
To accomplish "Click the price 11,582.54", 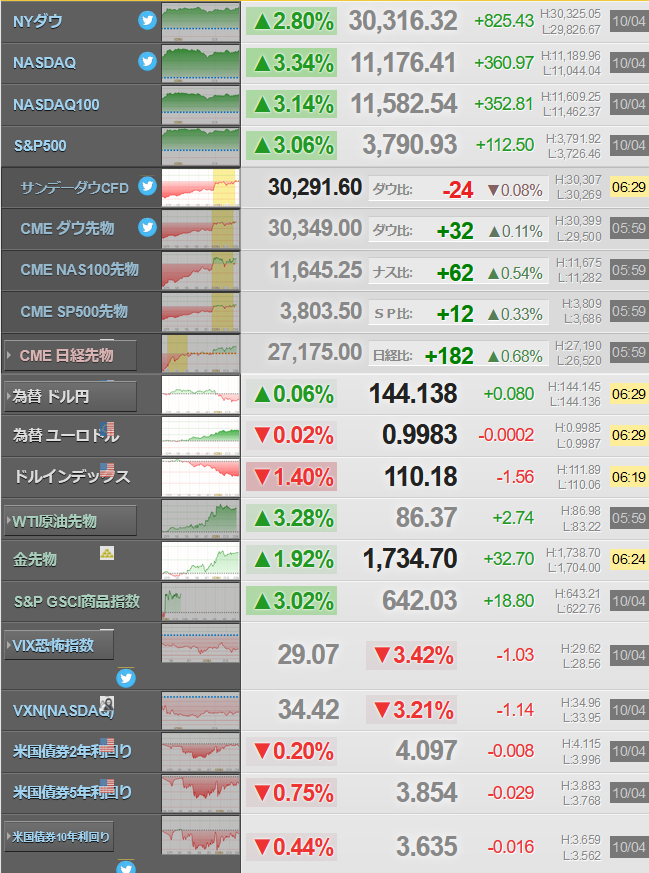I will [404, 104].
